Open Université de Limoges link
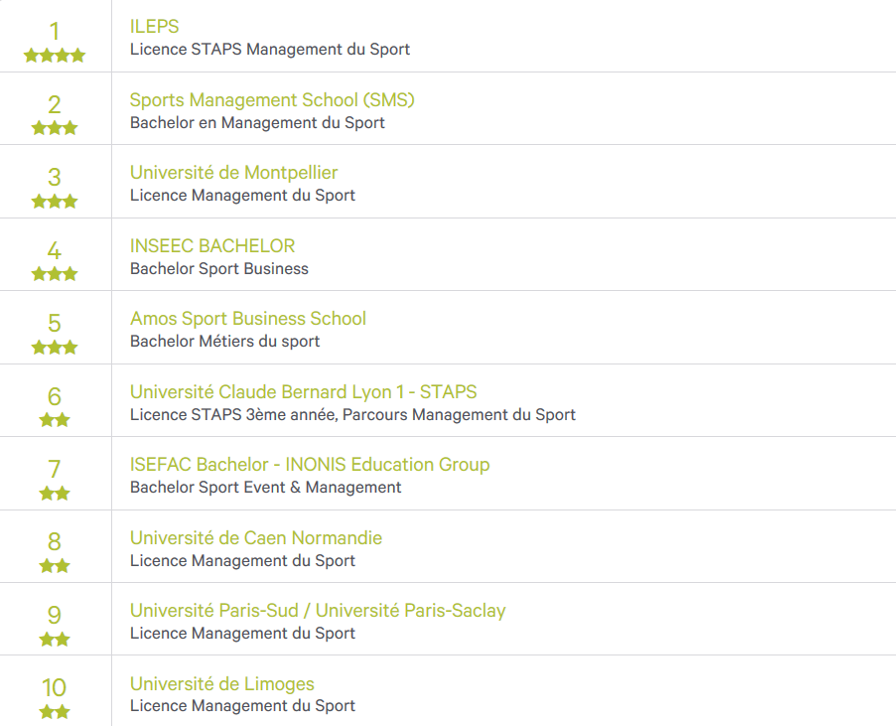The width and height of the screenshot is (896, 726). coord(222,684)
